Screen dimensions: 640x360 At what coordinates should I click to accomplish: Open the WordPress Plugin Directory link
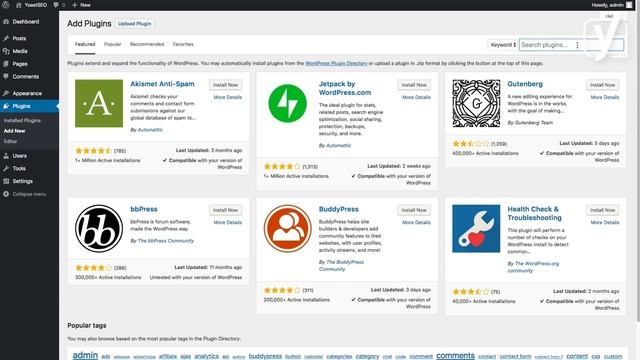(x=336, y=63)
